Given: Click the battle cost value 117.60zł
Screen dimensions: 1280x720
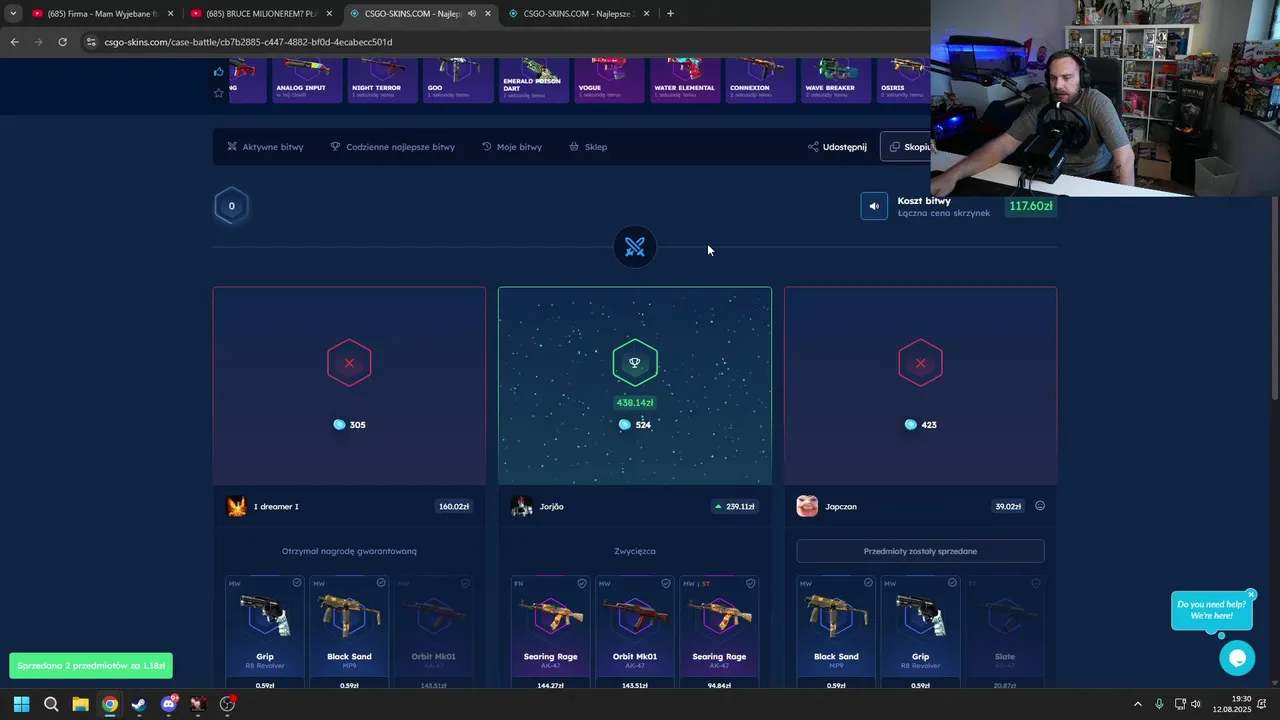Looking at the screenshot, I should pyautogui.click(x=1030, y=206).
